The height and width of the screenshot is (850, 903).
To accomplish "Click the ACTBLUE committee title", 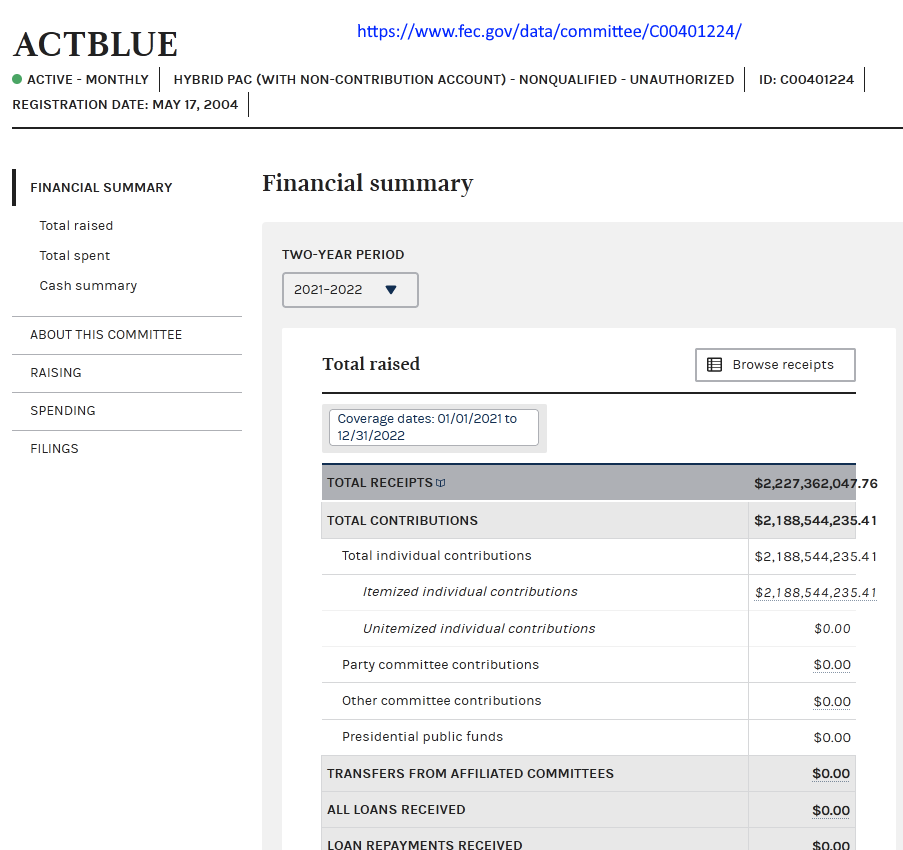I will (x=96, y=44).
